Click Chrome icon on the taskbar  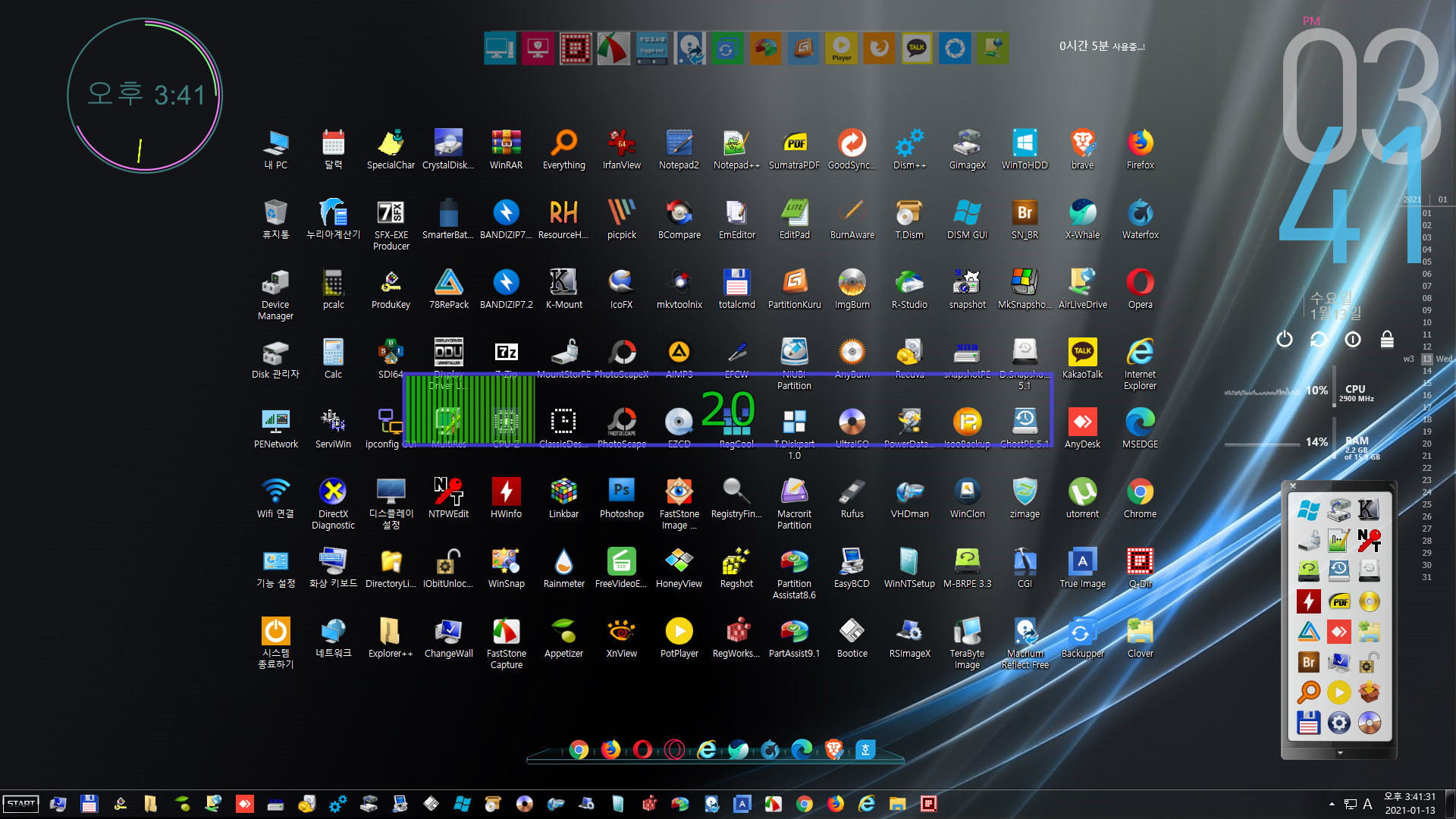click(x=804, y=804)
